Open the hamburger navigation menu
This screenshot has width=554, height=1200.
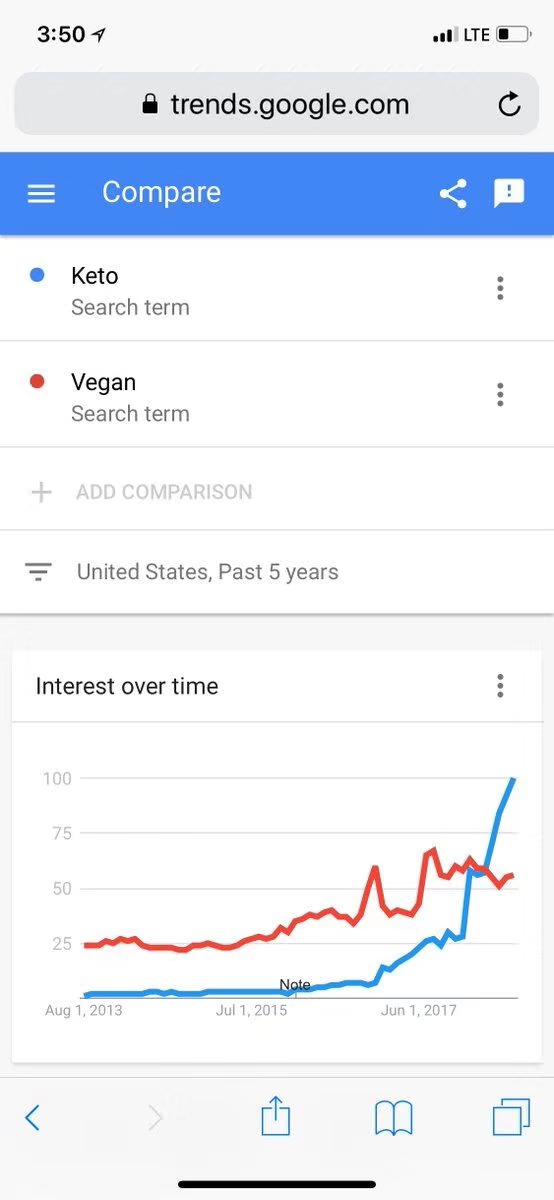41,193
